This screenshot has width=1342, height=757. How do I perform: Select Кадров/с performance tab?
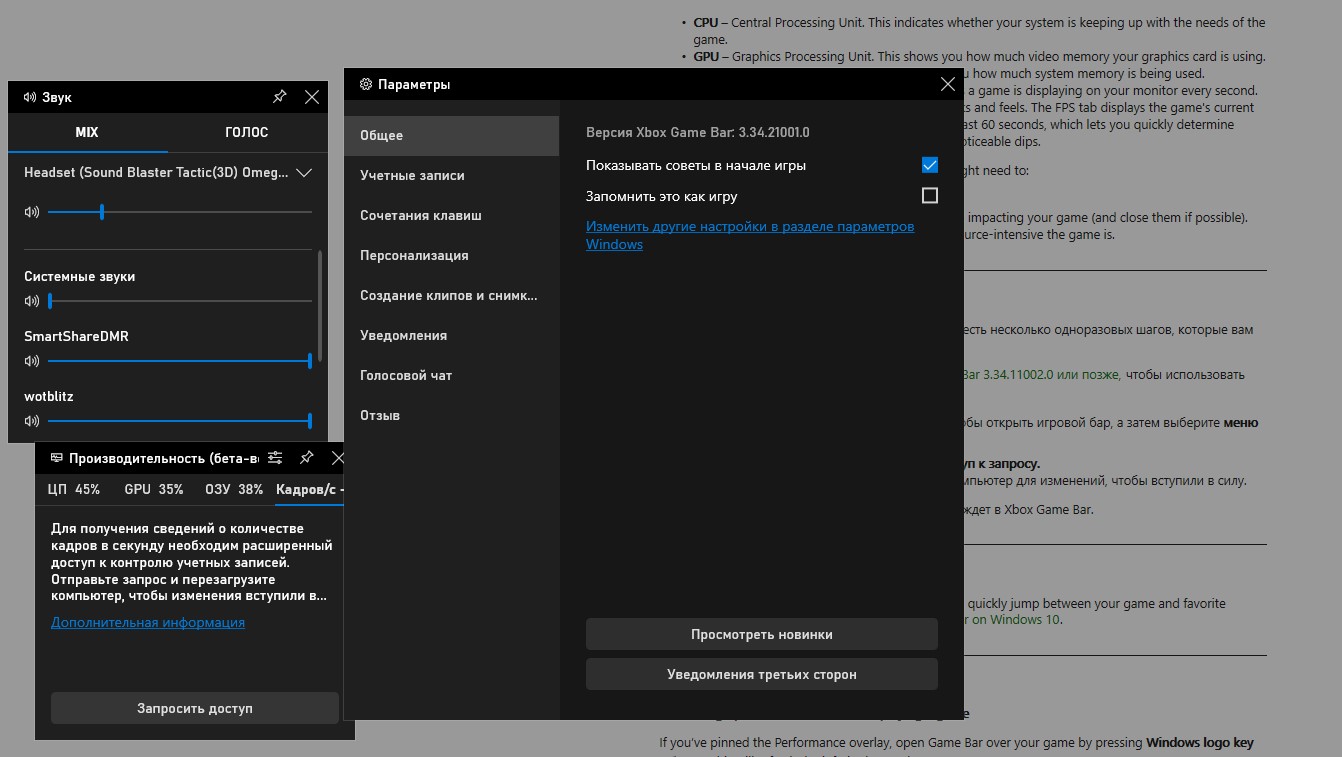[x=310, y=490]
